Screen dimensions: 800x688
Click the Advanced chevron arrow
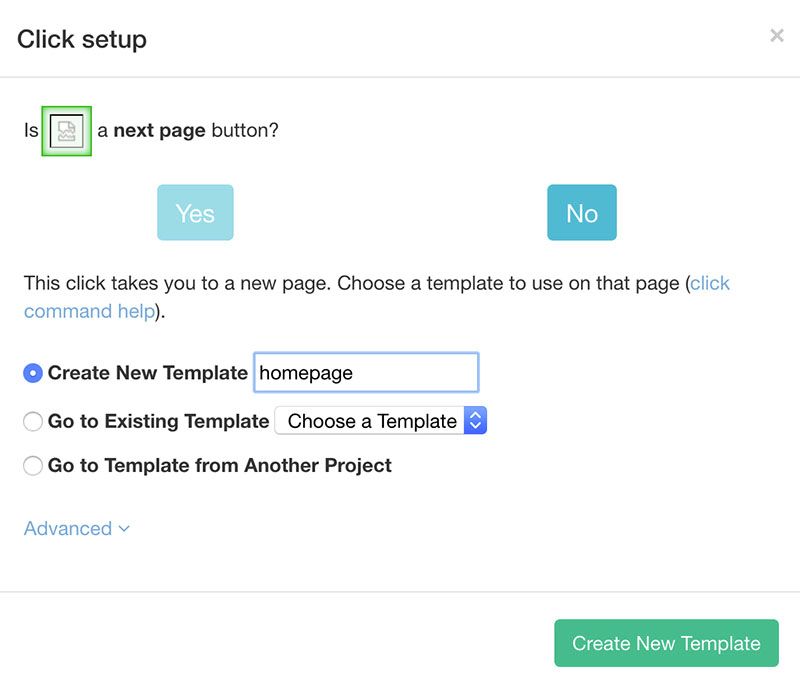pyautogui.click(x=124, y=529)
